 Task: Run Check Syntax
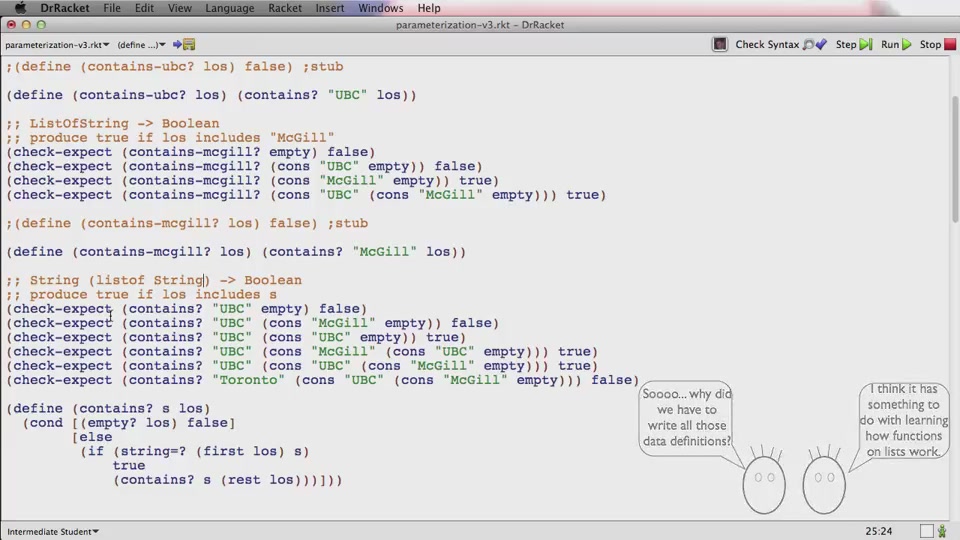[x=781, y=44]
